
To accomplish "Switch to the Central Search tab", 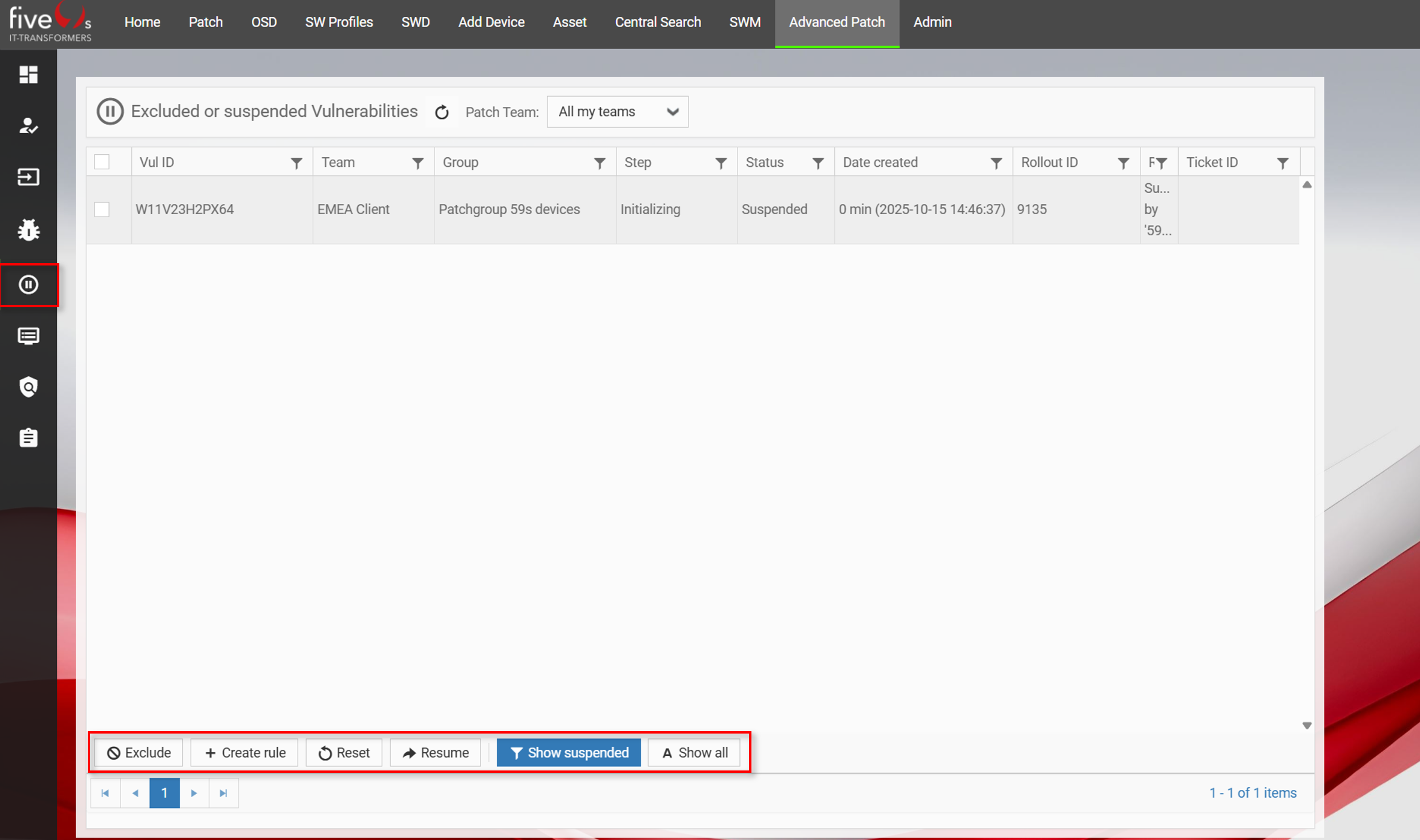I will coord(658,22).
